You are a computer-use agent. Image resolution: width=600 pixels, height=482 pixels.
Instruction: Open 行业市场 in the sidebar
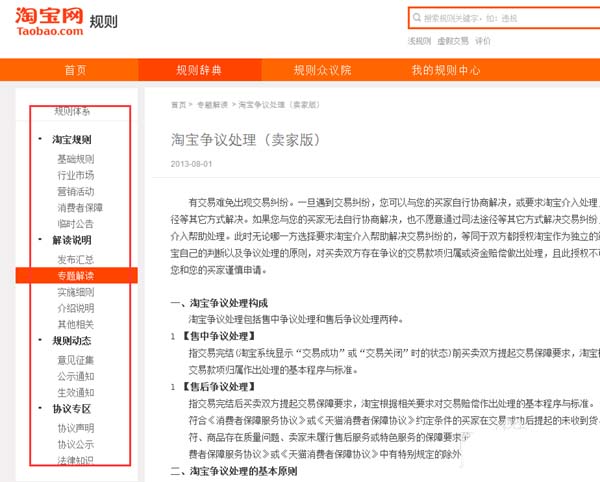click(76, 176)
